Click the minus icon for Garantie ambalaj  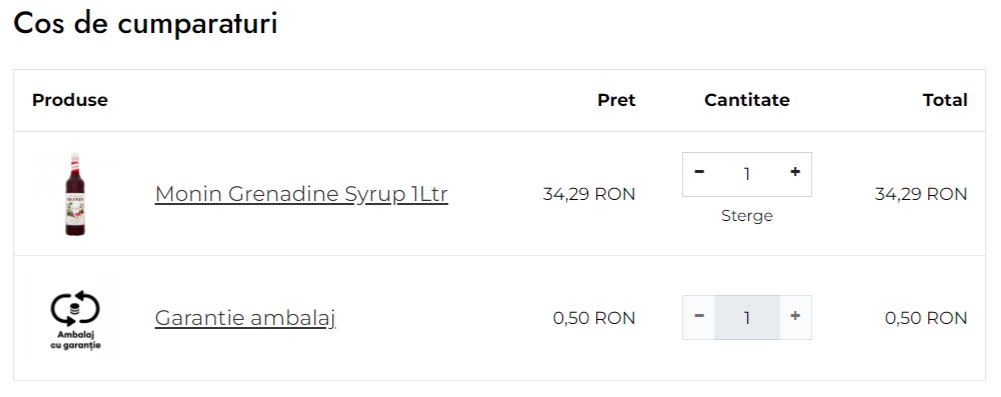[699, 316]
